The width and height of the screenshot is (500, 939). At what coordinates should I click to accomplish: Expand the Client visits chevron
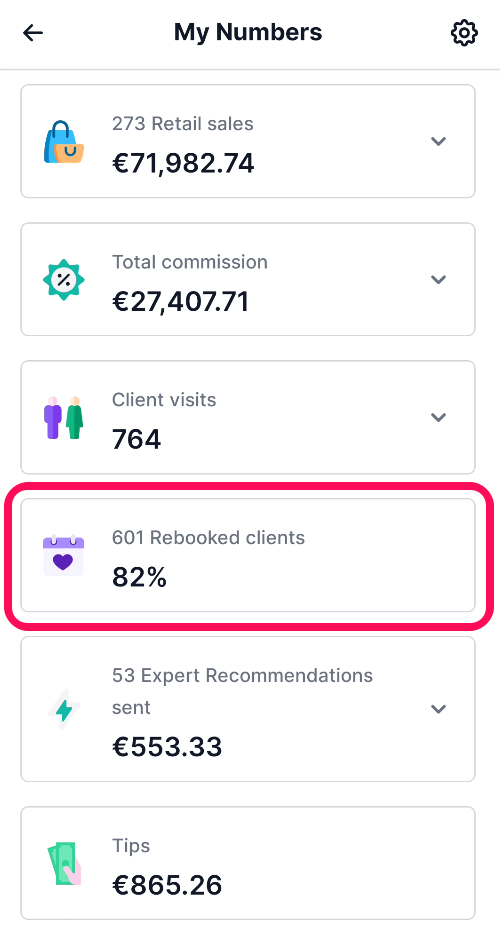tap(439, 417)
